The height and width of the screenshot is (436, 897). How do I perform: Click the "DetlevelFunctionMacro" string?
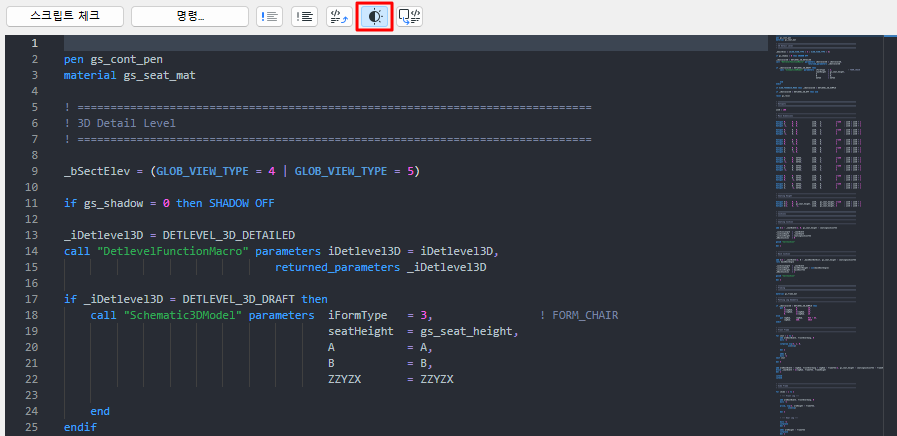(x=173, y=251)
